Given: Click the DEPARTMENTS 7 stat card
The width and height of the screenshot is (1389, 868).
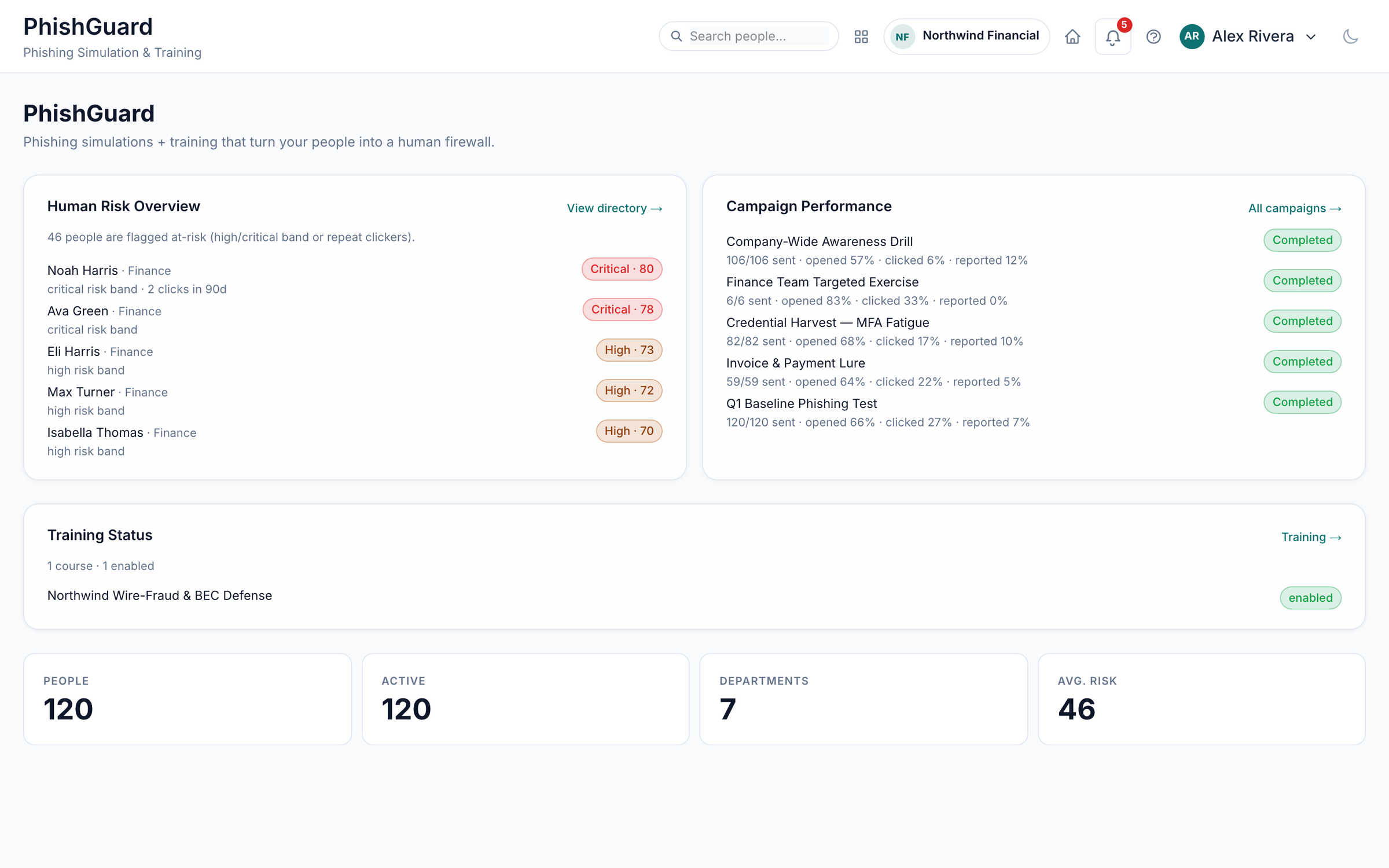Looking at the screenshot, I should pos(863,699).
